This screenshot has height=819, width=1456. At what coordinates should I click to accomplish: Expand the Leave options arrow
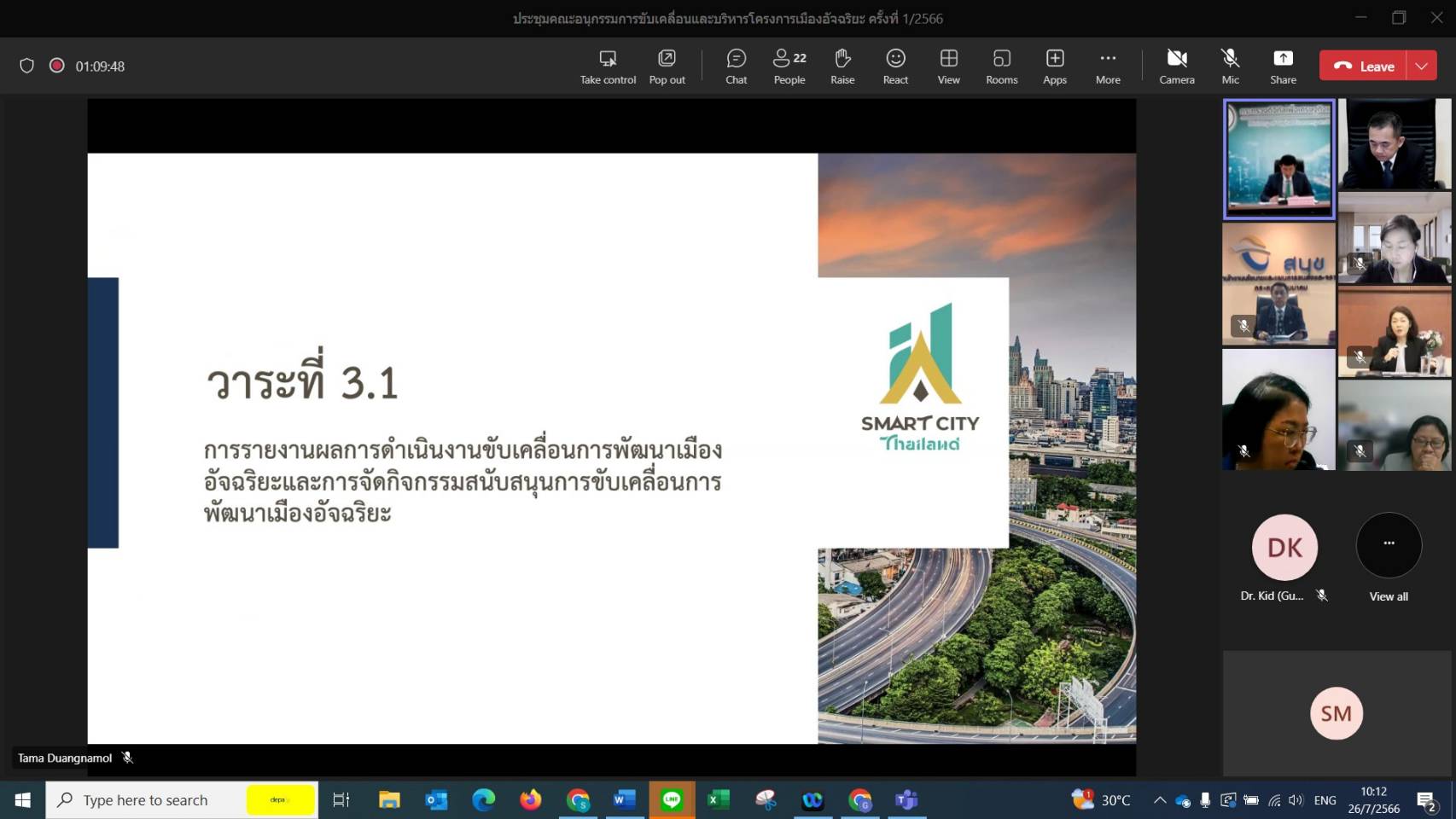tap(1422, 66)
